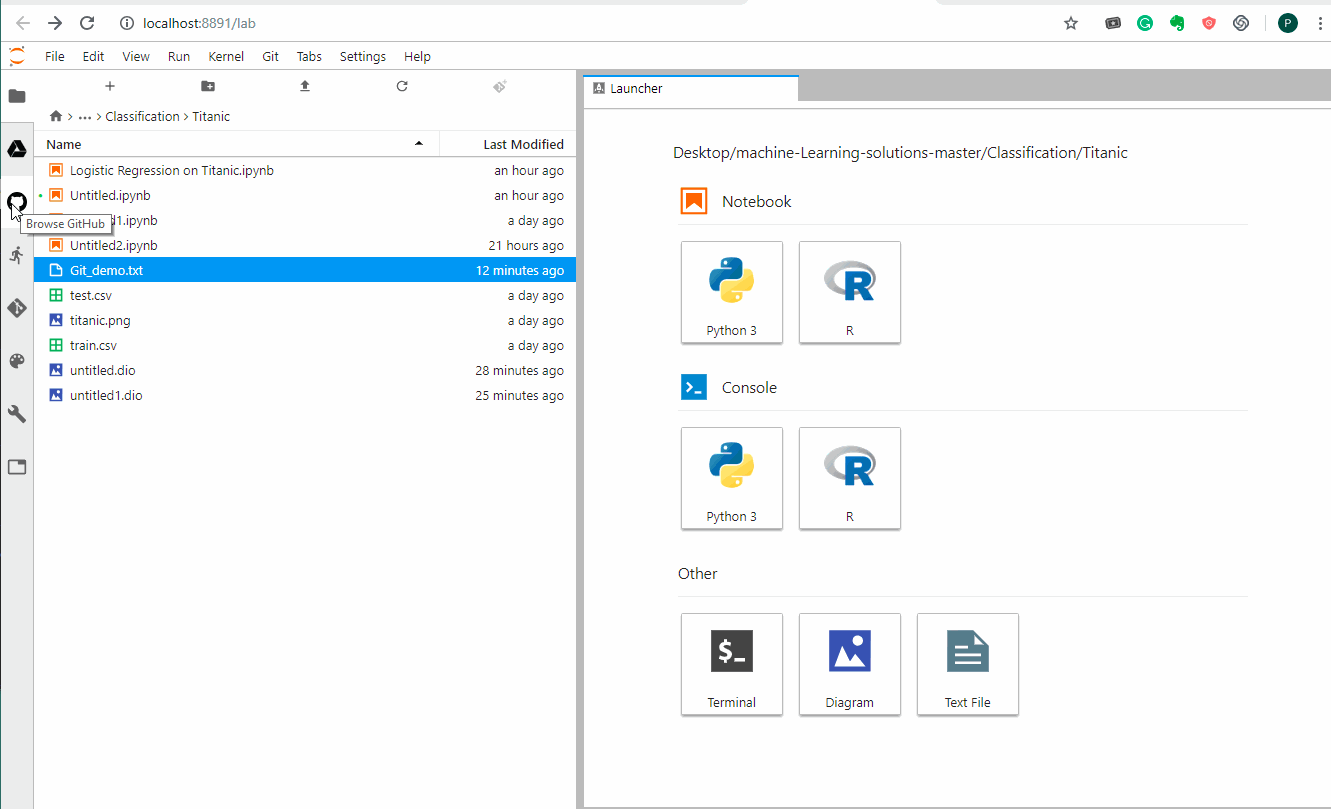Launch a Python 3 notebook
The image size is (1331, 809).
point(731,292)
